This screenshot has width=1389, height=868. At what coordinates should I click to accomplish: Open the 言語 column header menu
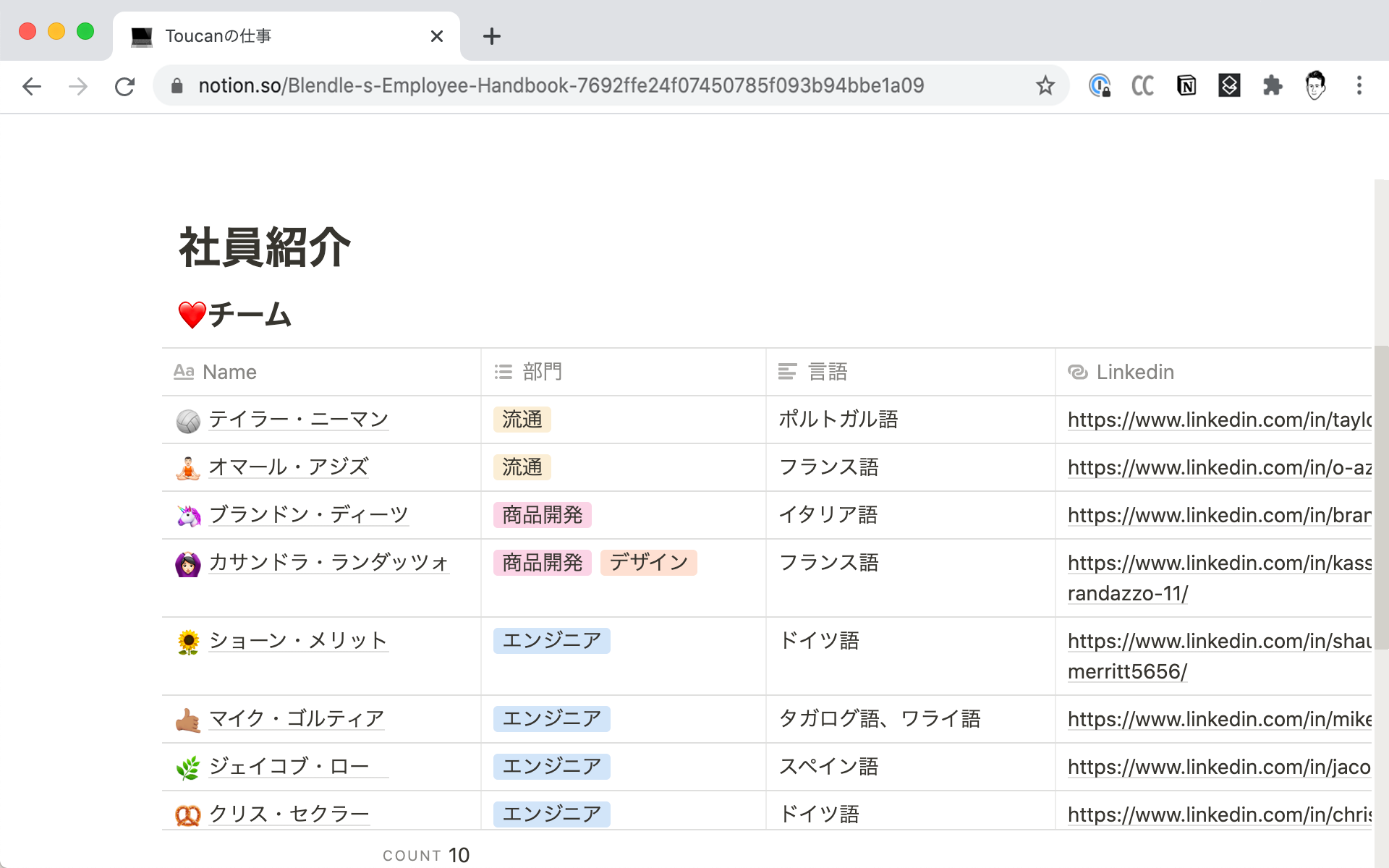(827, 372)
